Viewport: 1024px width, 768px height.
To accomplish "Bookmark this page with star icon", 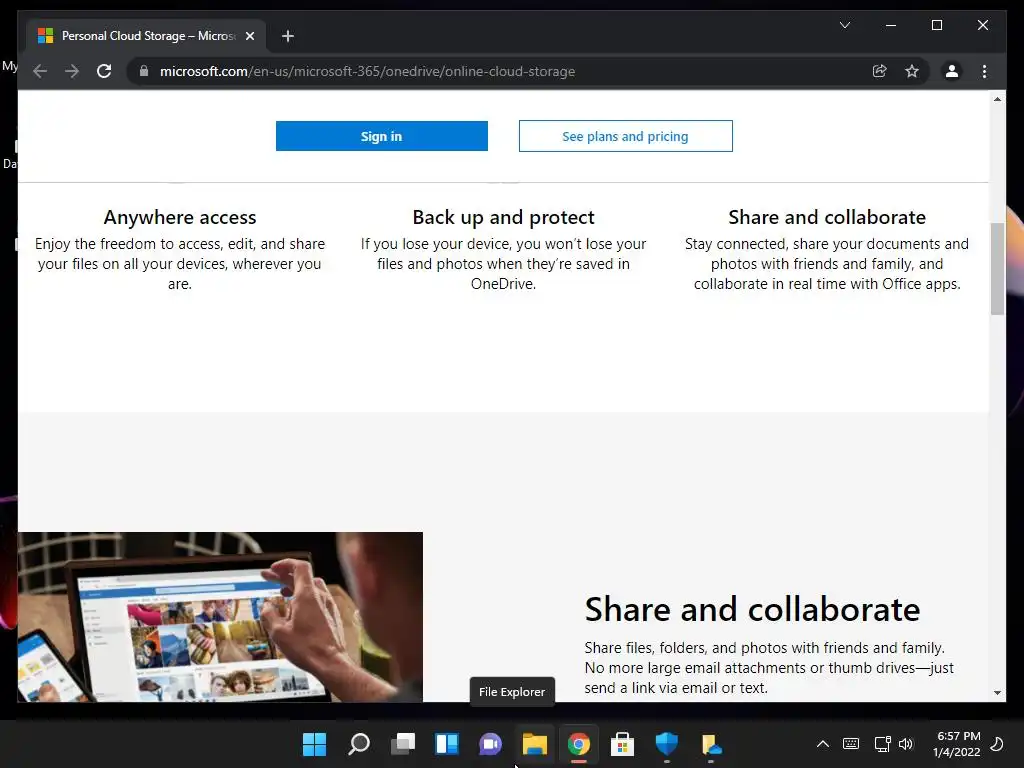I will point(912,71).
